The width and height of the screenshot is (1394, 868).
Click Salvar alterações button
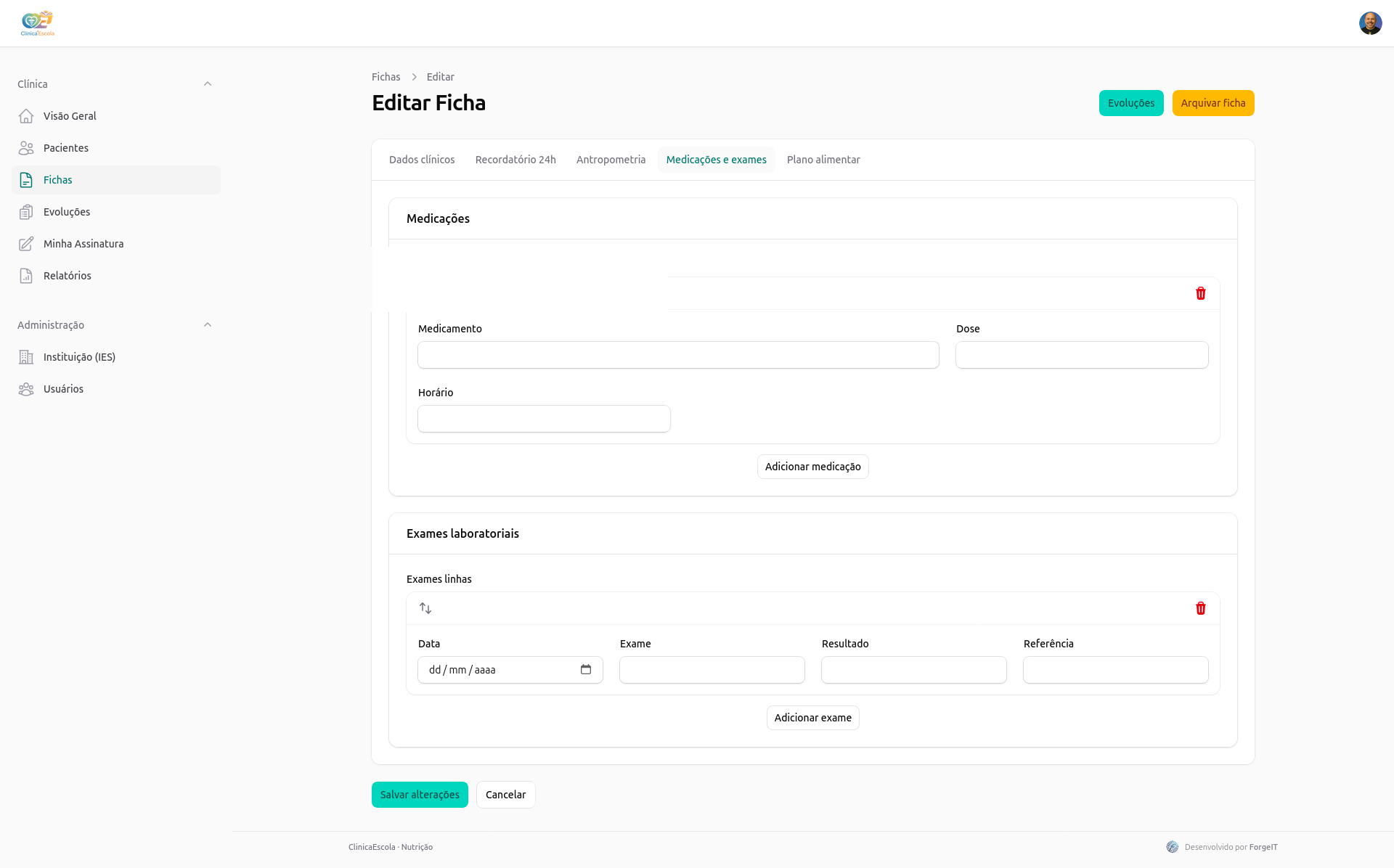(x=420, y=795)
